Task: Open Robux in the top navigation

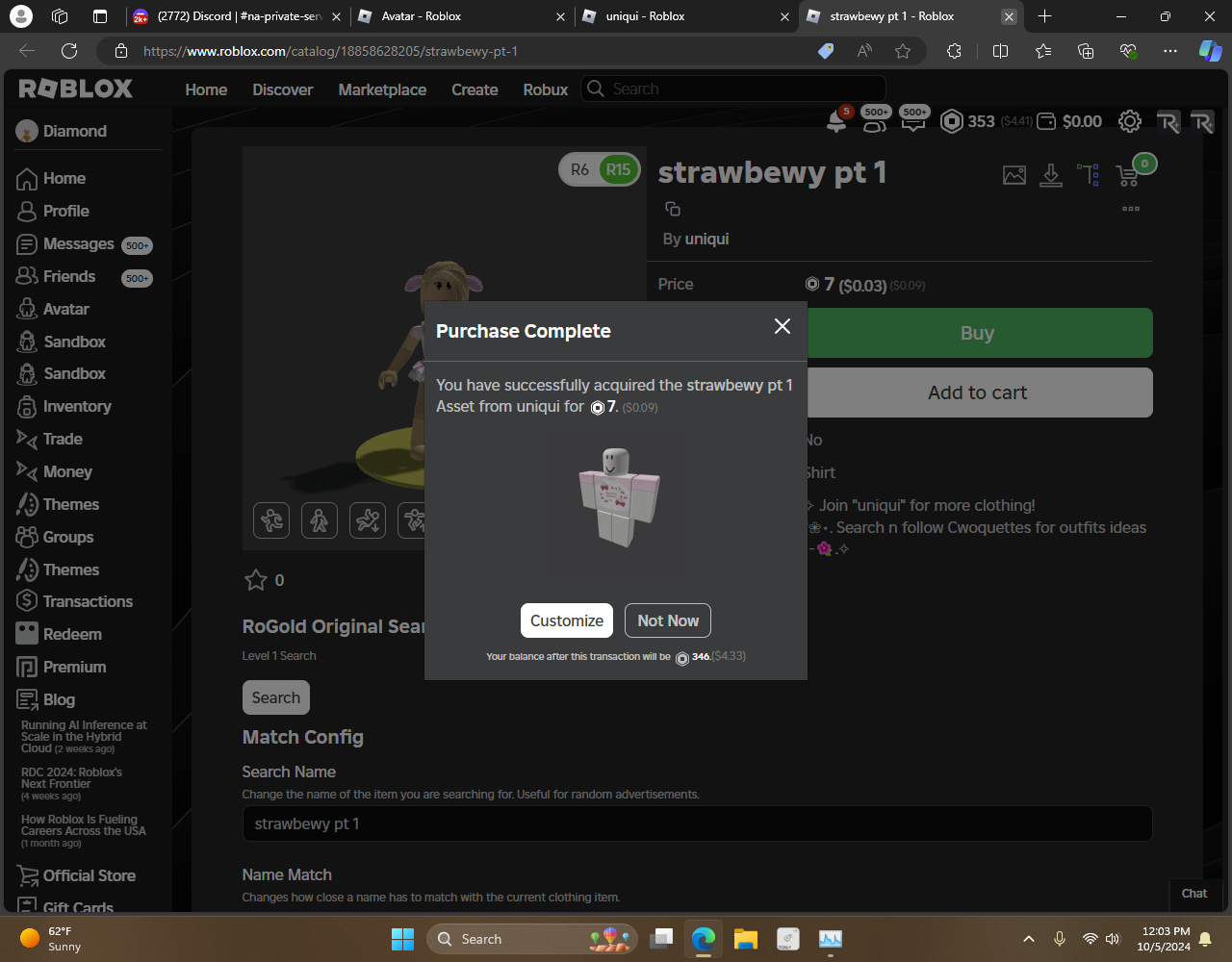Action: [x=546, y=89]
